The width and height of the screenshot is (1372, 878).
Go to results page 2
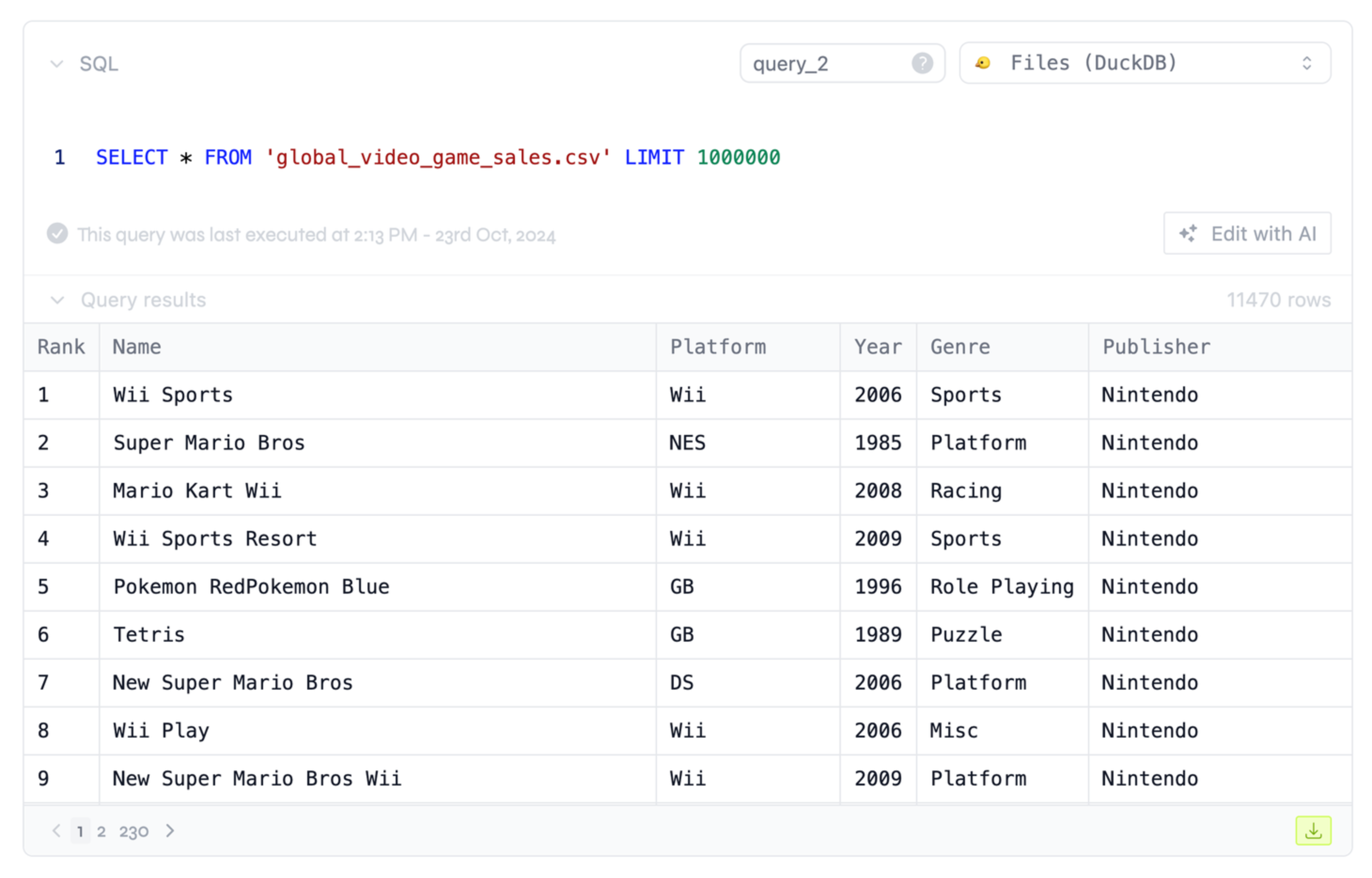101,831
